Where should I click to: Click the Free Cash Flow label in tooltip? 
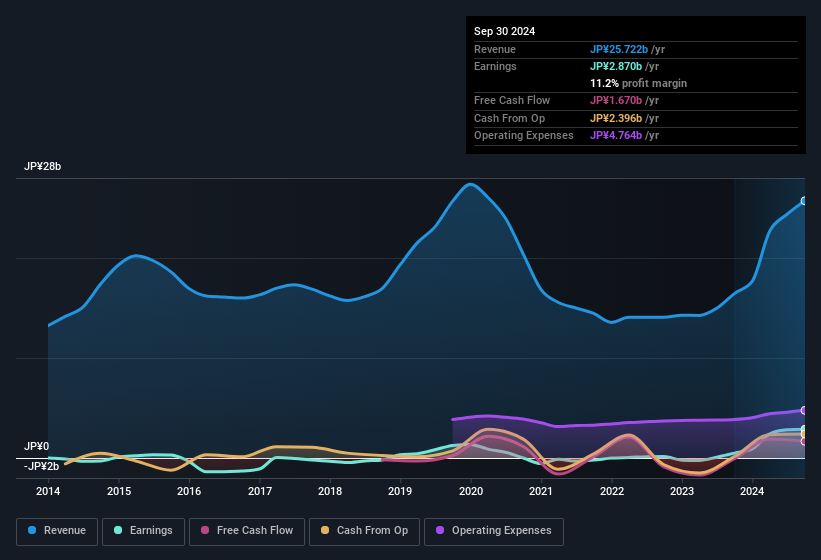512,100
